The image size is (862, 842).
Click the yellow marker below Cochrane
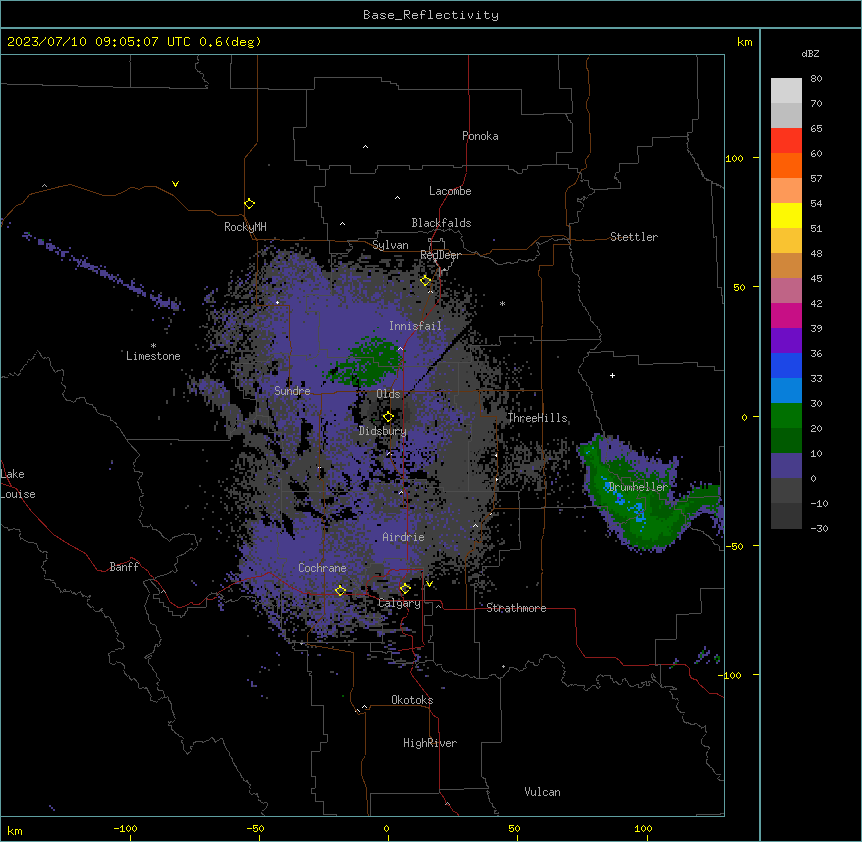[340, 591]
